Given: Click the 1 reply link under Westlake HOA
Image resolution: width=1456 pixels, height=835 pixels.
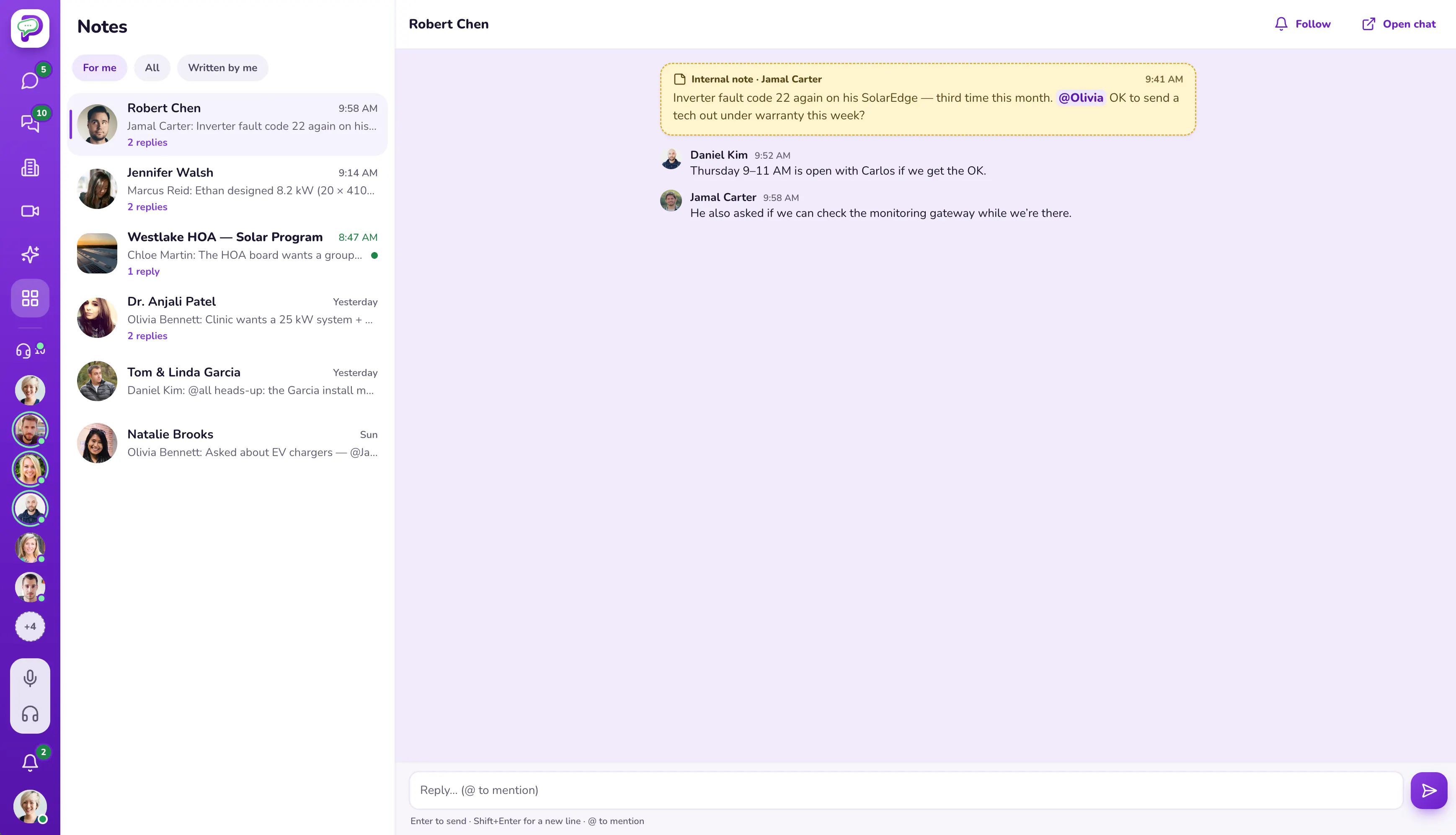Looking at the screenshot, I should [x=143, y=271].
